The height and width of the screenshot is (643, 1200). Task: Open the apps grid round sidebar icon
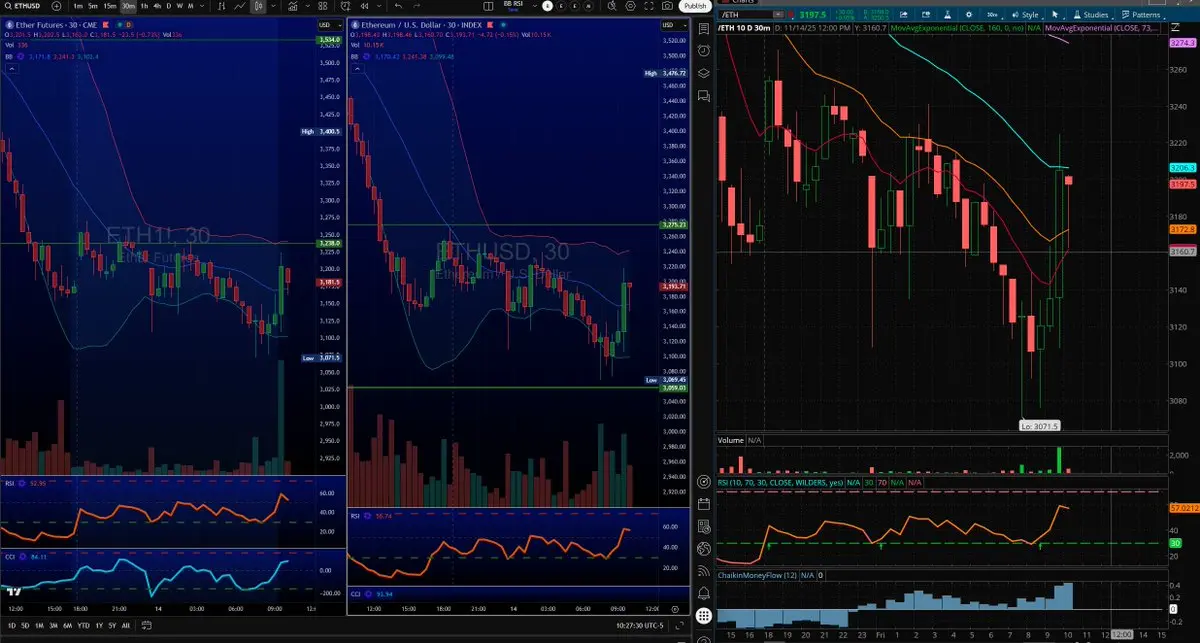[703, 616]
